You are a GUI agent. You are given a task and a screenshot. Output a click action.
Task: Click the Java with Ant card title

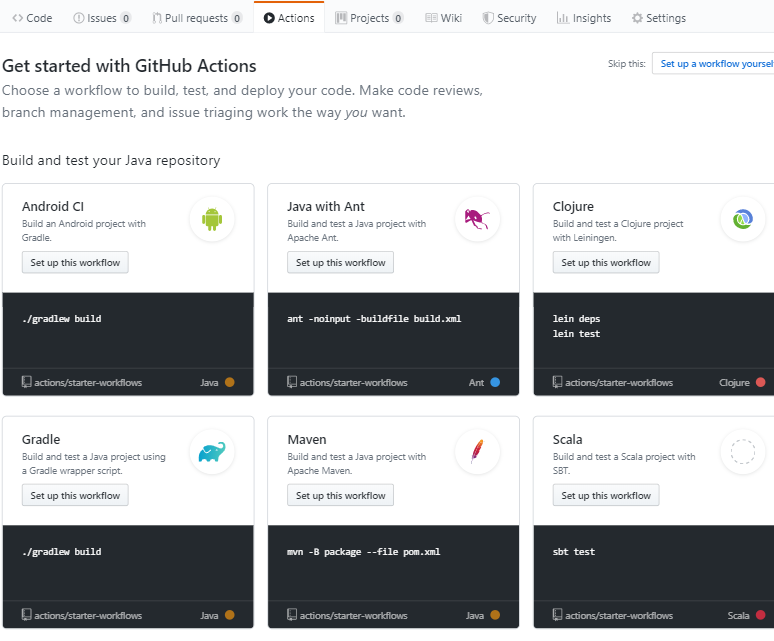[326, 206]
